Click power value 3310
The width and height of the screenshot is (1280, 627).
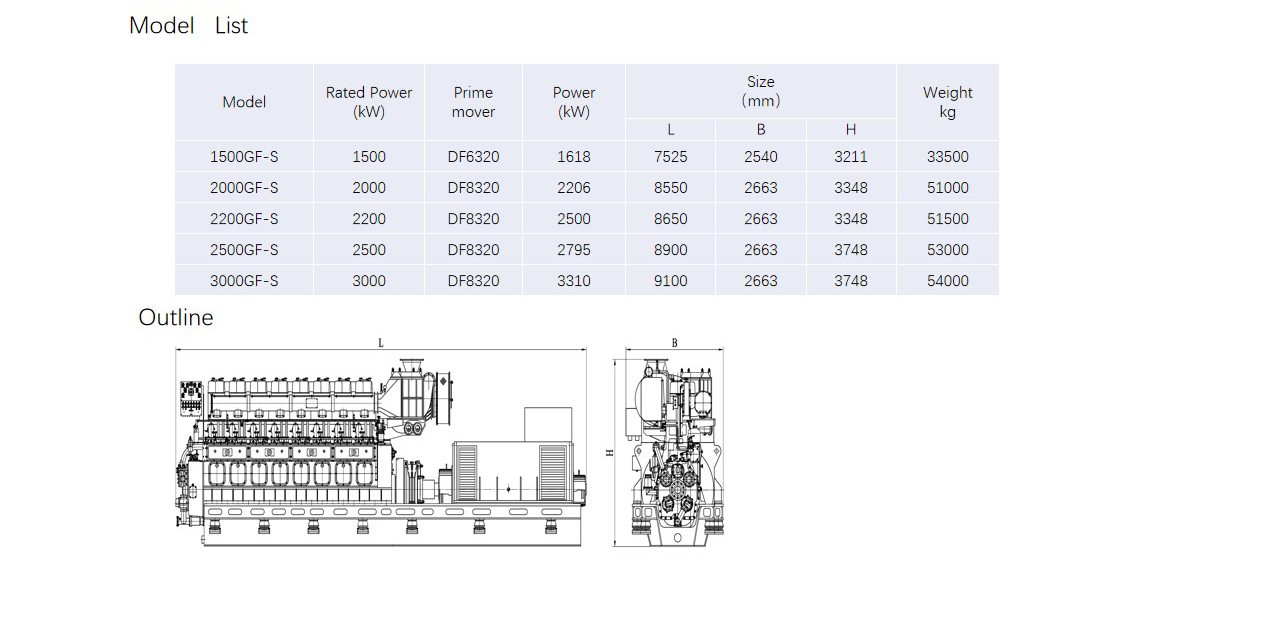click(574, 280)
